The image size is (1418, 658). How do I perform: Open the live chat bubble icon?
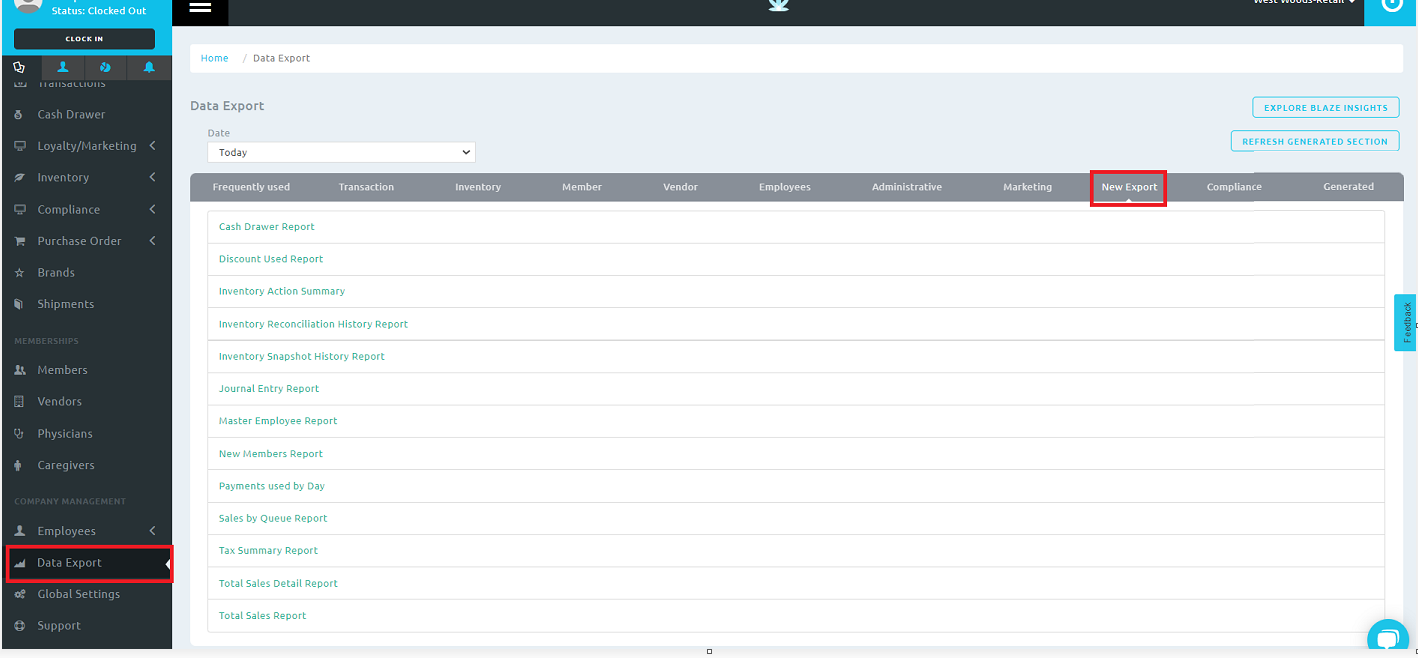pyautogui.click(x=1387, y=638)
